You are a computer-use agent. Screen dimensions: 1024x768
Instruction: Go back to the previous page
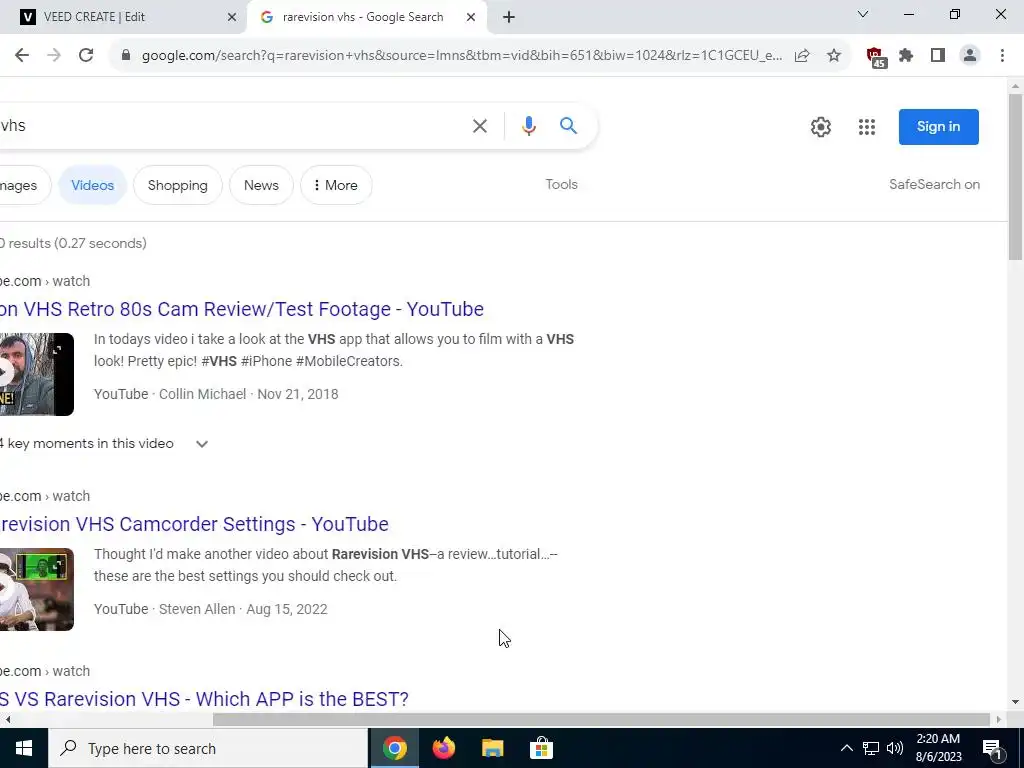coord(22,56)
